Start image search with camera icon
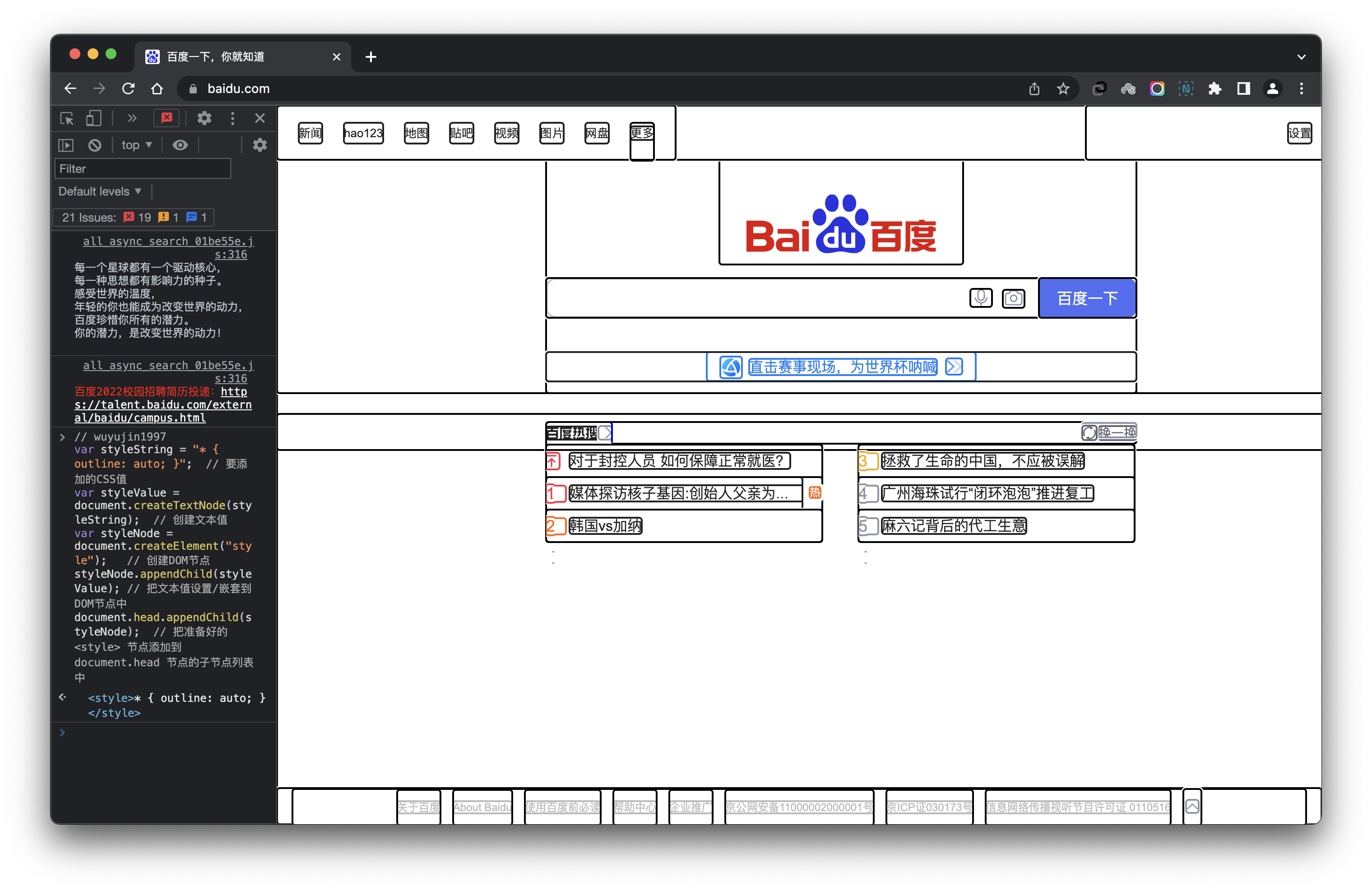Viewport: 1372px width, 891px height. tap(1014, 298)
